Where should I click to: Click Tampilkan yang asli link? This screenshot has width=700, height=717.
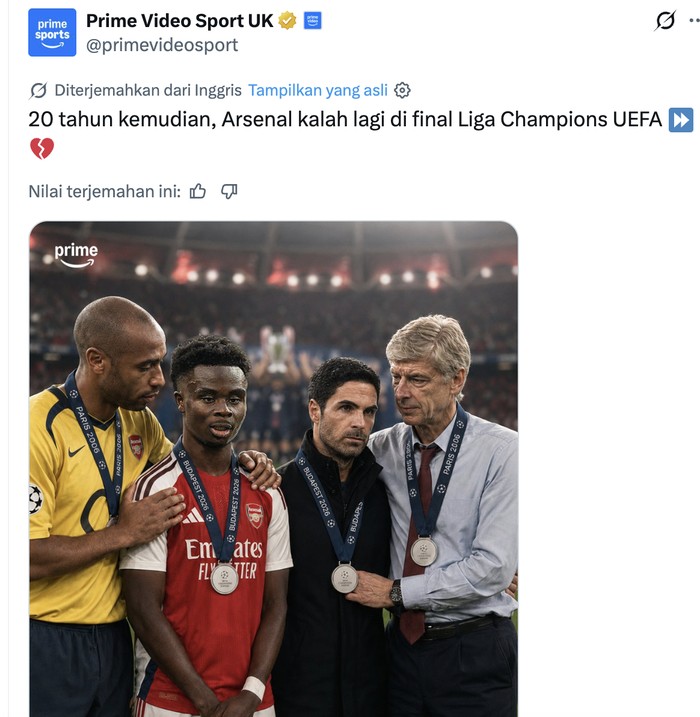pyautogui.click(x=318, y=91)
